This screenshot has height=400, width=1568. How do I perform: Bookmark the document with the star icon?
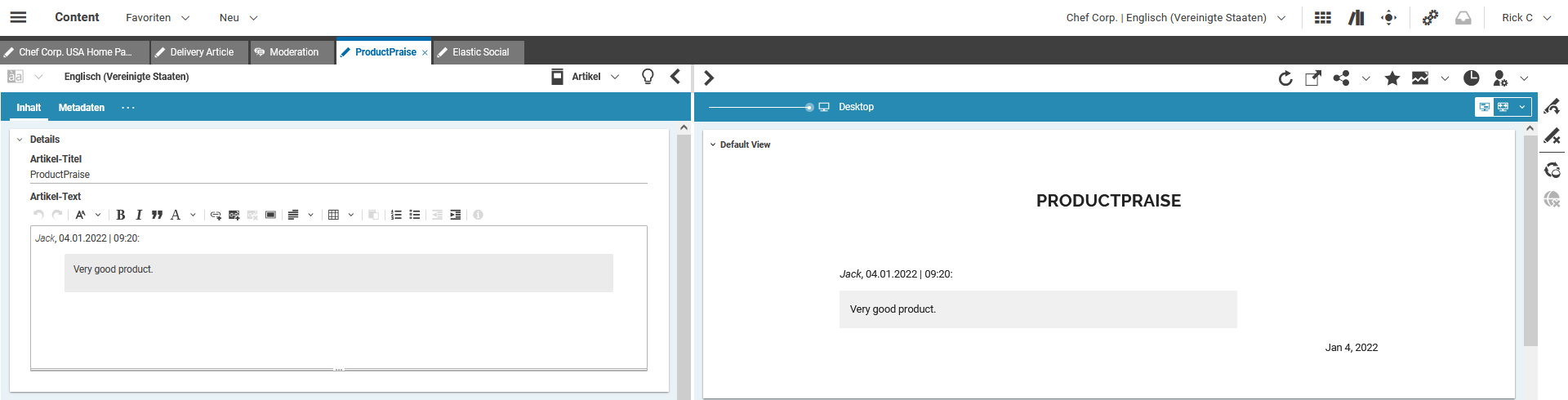pos(1392,78)
